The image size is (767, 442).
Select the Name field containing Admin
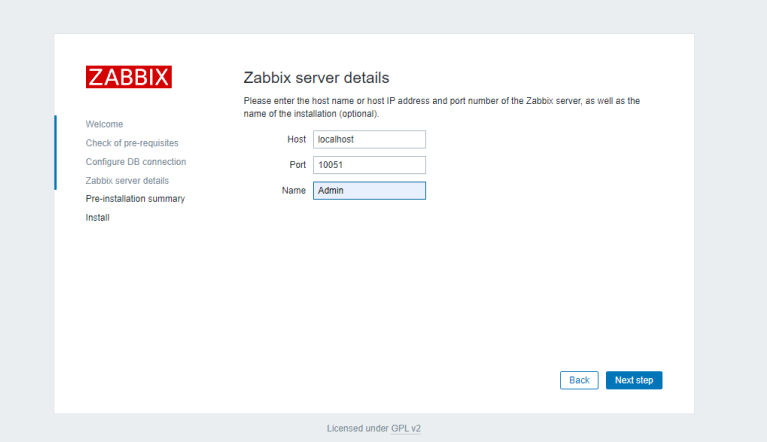point(369,191)
